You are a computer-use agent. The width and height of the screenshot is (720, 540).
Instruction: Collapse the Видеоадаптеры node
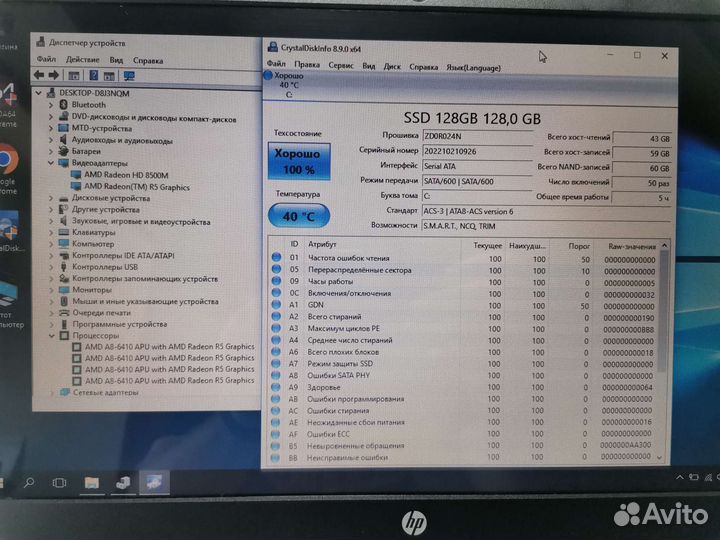click(51, 163)
